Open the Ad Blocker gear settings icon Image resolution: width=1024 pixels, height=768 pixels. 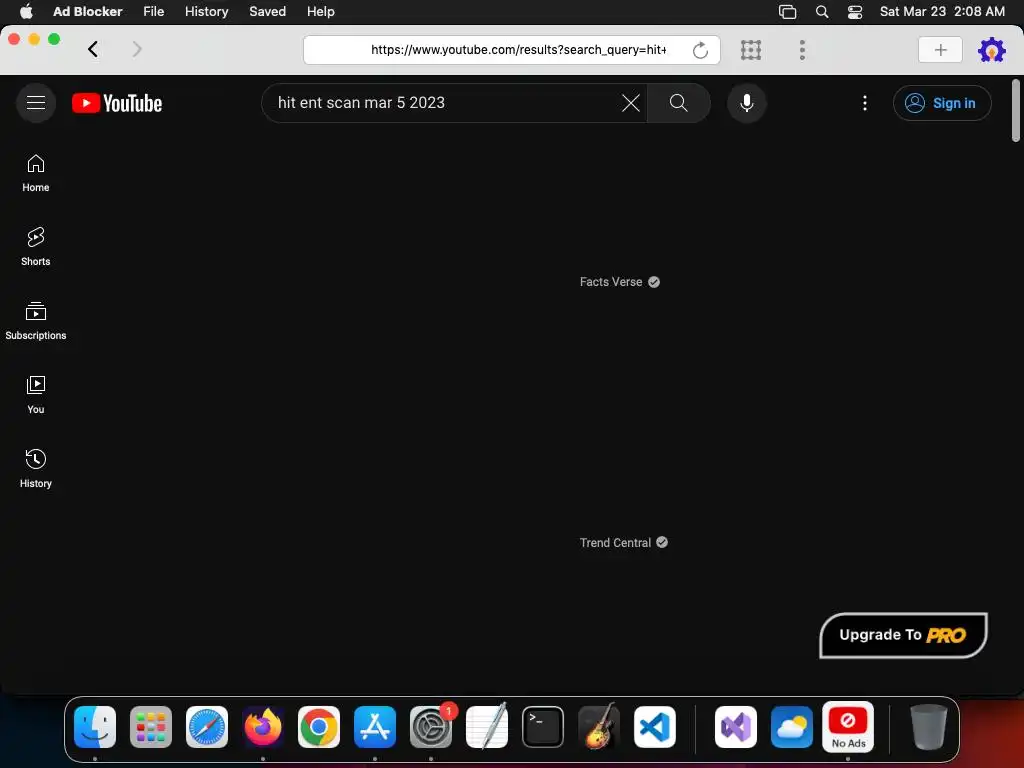click(991, 50)
